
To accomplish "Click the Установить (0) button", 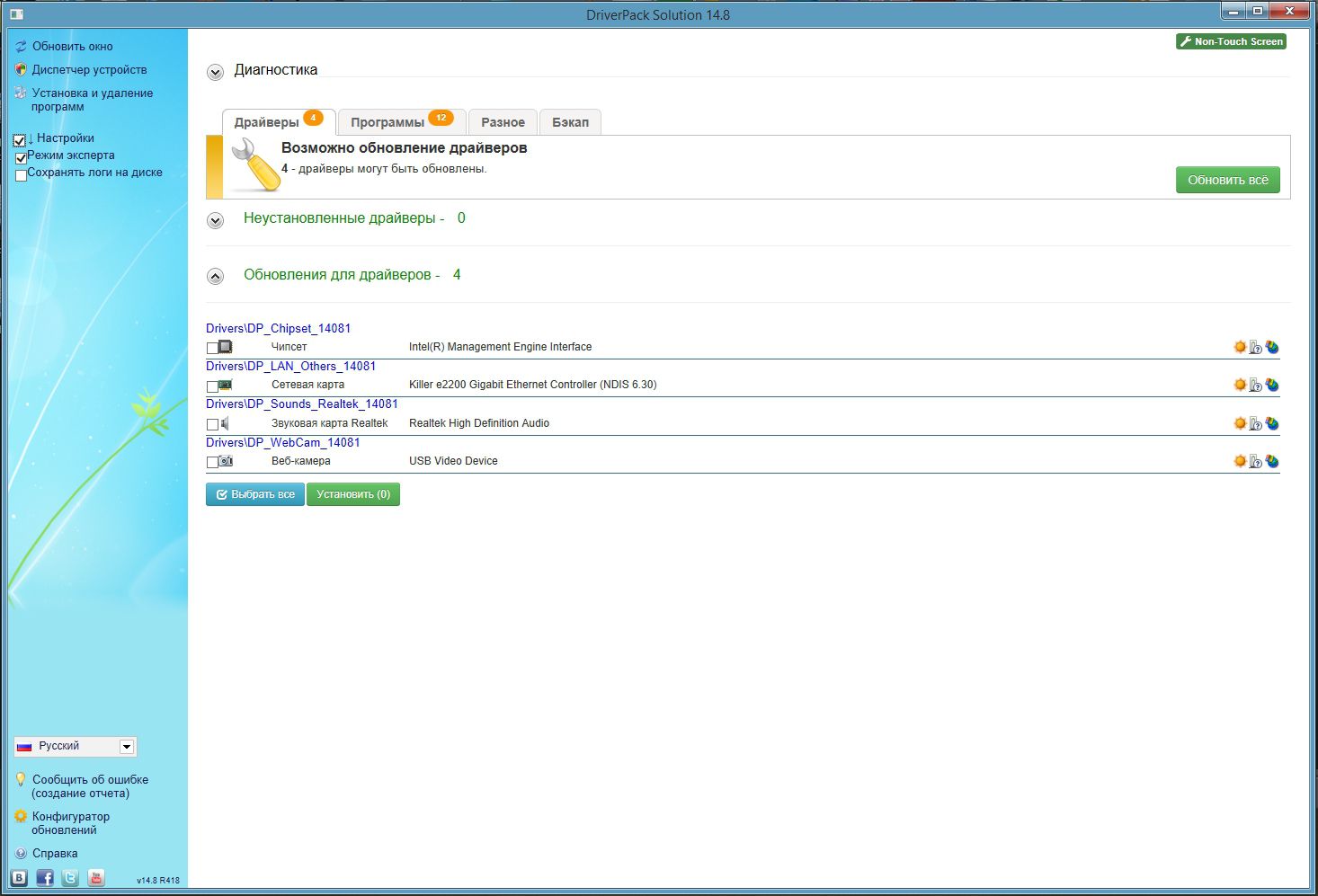I will click(353, 494).
